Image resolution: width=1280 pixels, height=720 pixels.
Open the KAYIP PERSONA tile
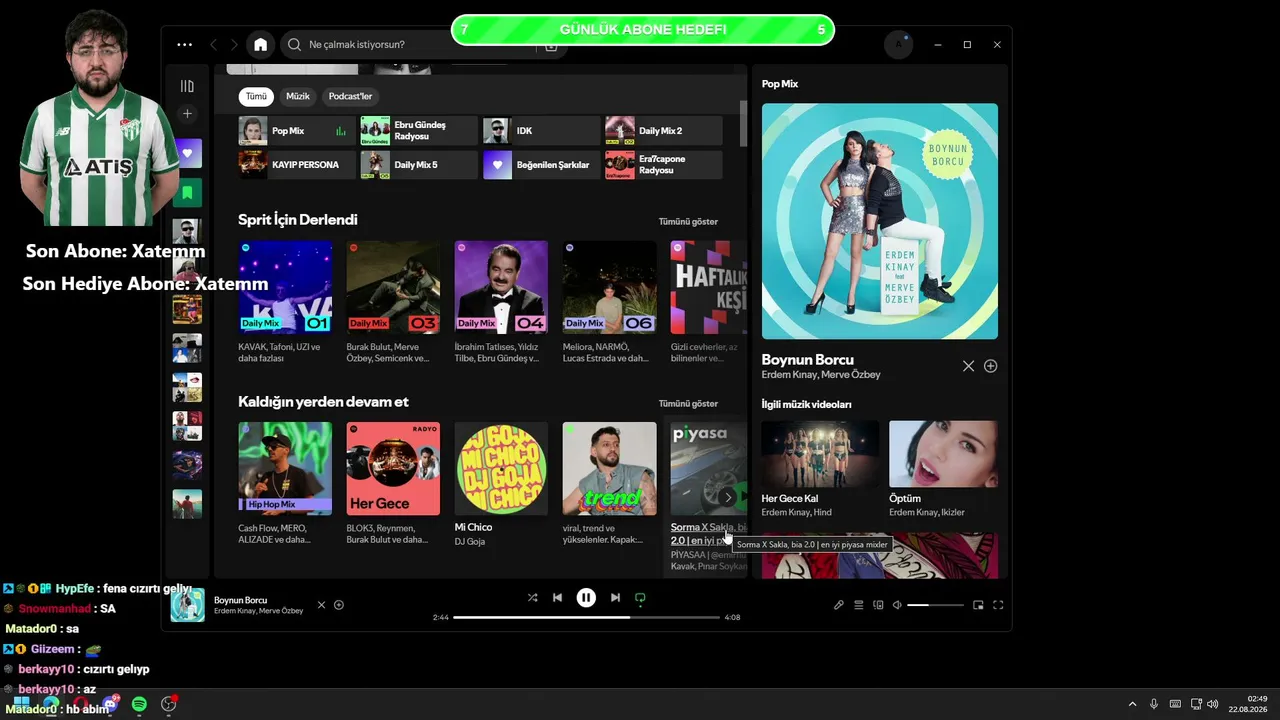pyautogui.click(x=297, y=164)
